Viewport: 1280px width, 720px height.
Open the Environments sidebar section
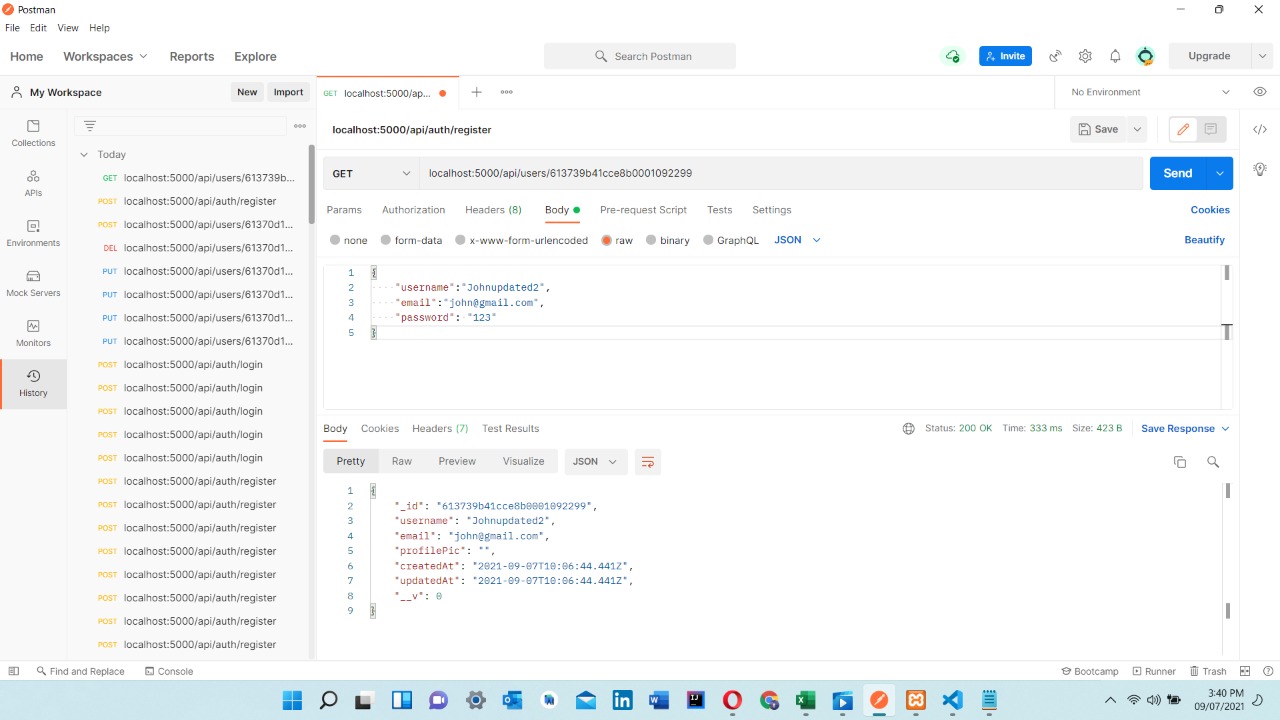point(33,233)
